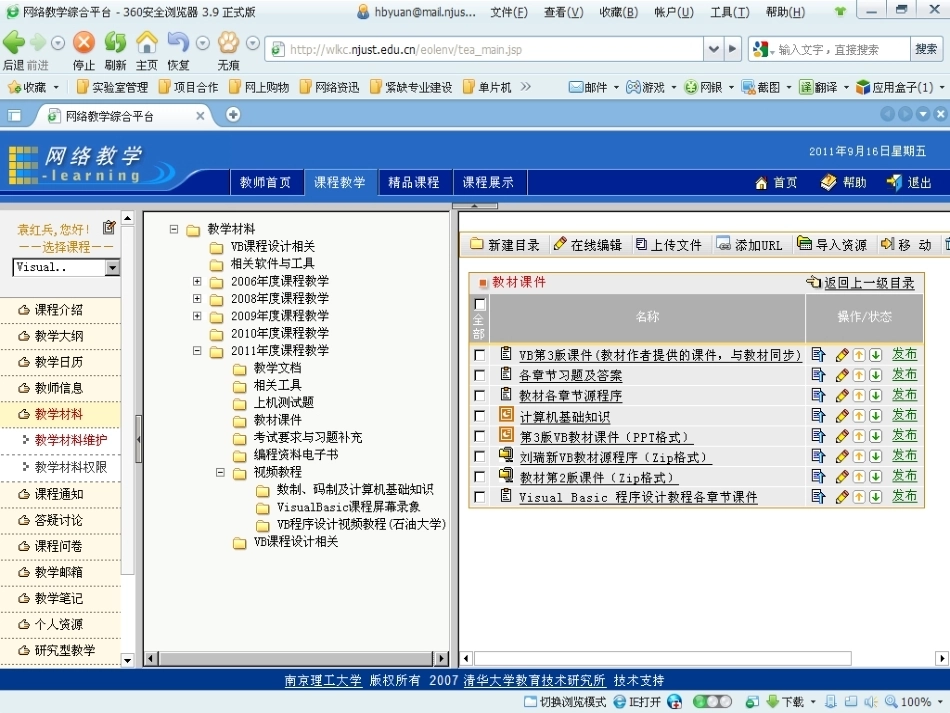
Task: Click the blue Restore (恢复) icon
Action: (178, 42)
